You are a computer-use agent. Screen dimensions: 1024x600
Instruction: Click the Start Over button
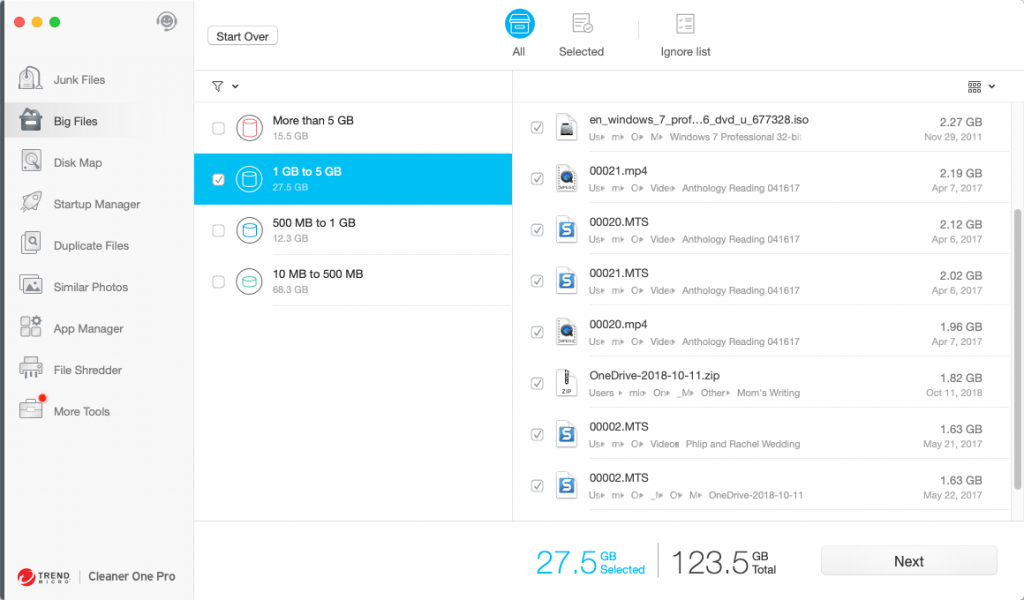click(x=243, y=36)
